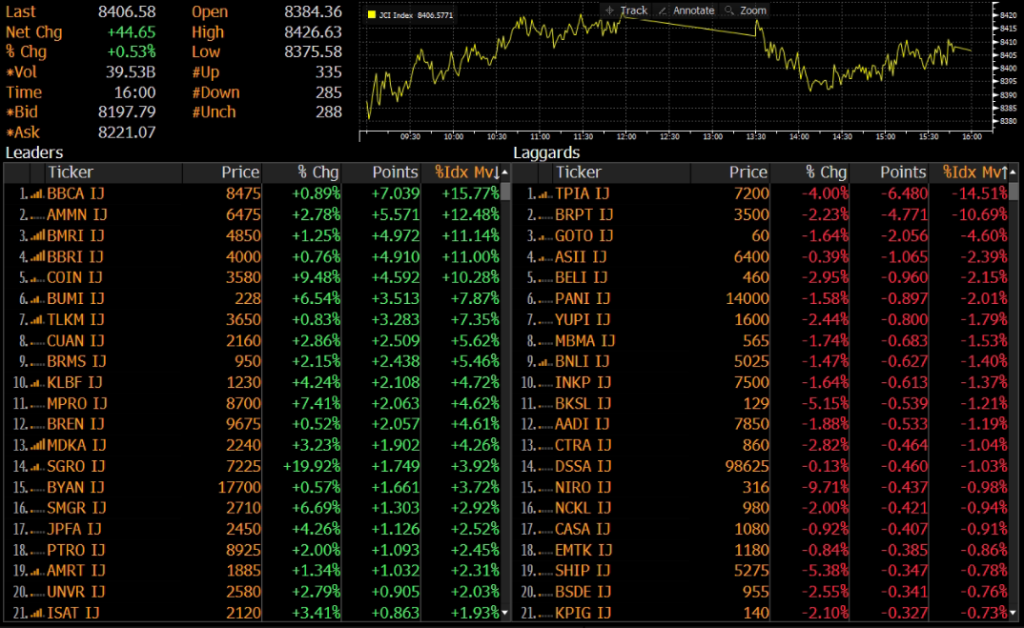
Task: Click the signal bars icon beside GOTO IJ
Action: [x=545, y=236]
